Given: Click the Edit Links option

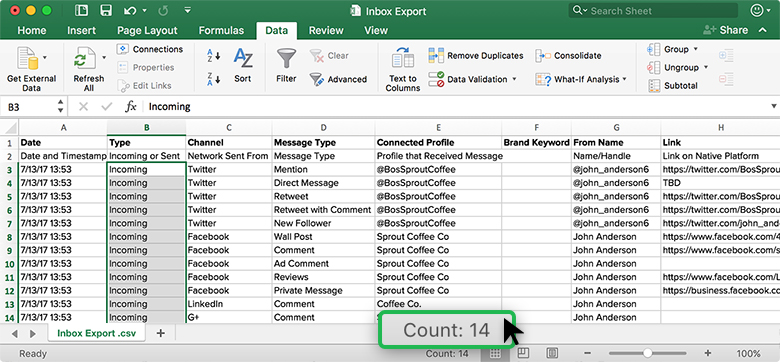Looking at the screenshot, I should [x=145, y=86].
